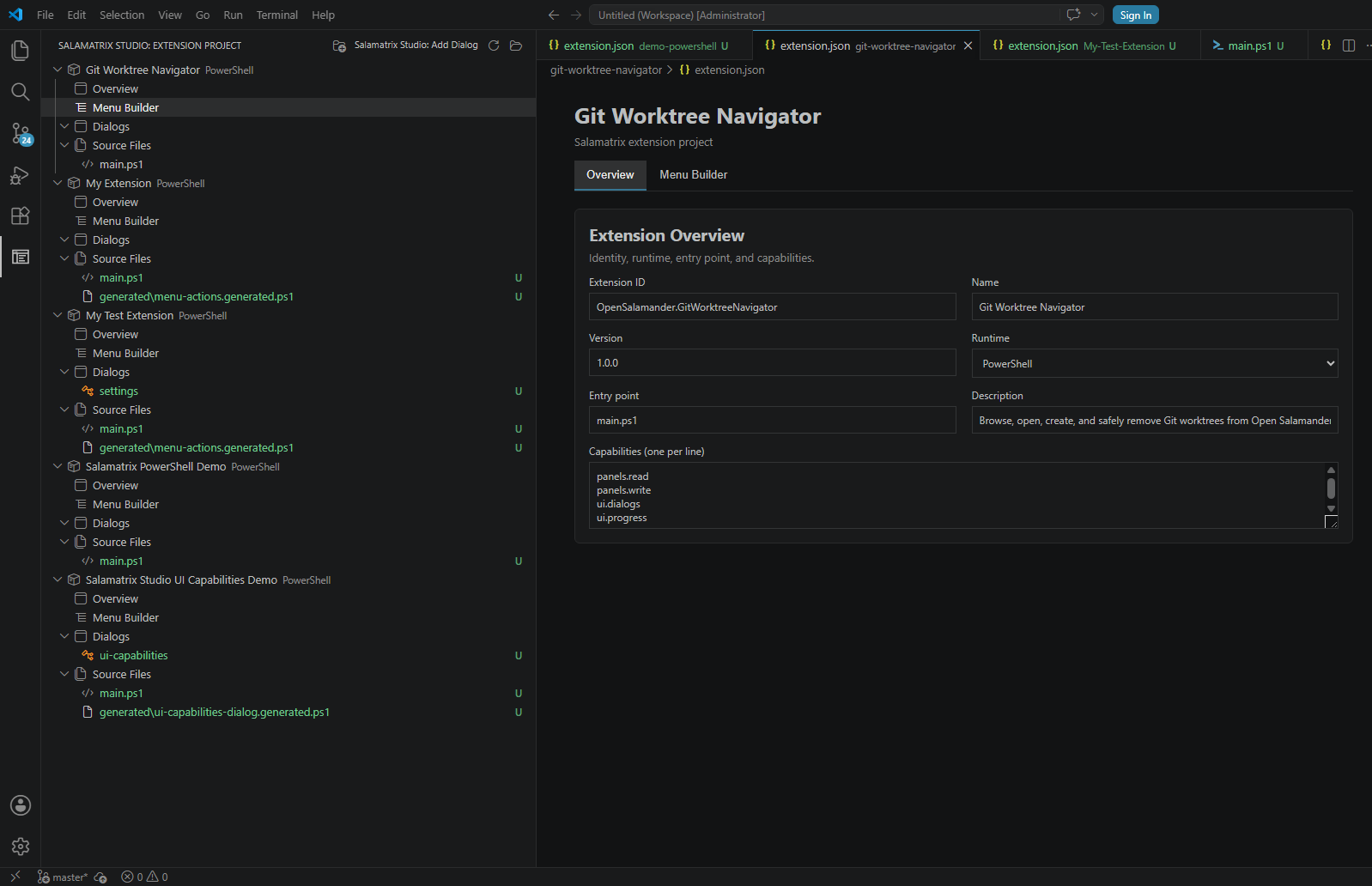Open ui-capabilities dialog tree item
The image size is (1372, 886).
pyautogui.click(x=288, y=655)
